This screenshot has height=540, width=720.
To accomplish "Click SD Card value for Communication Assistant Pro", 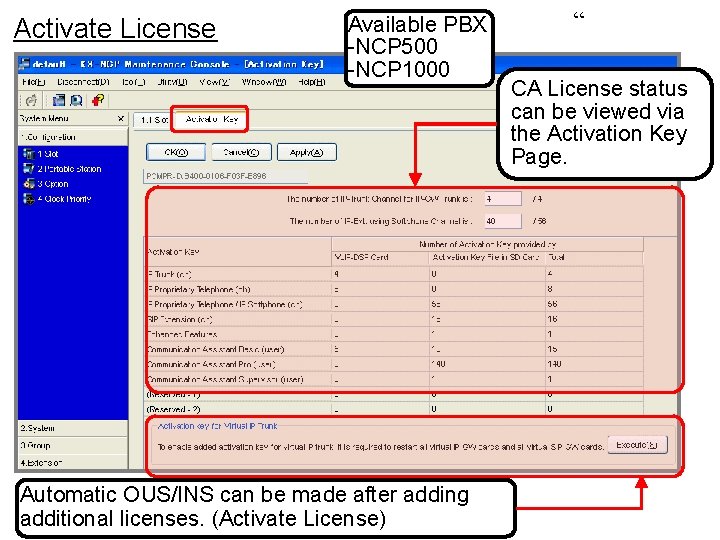I will (x=439, y=364).
